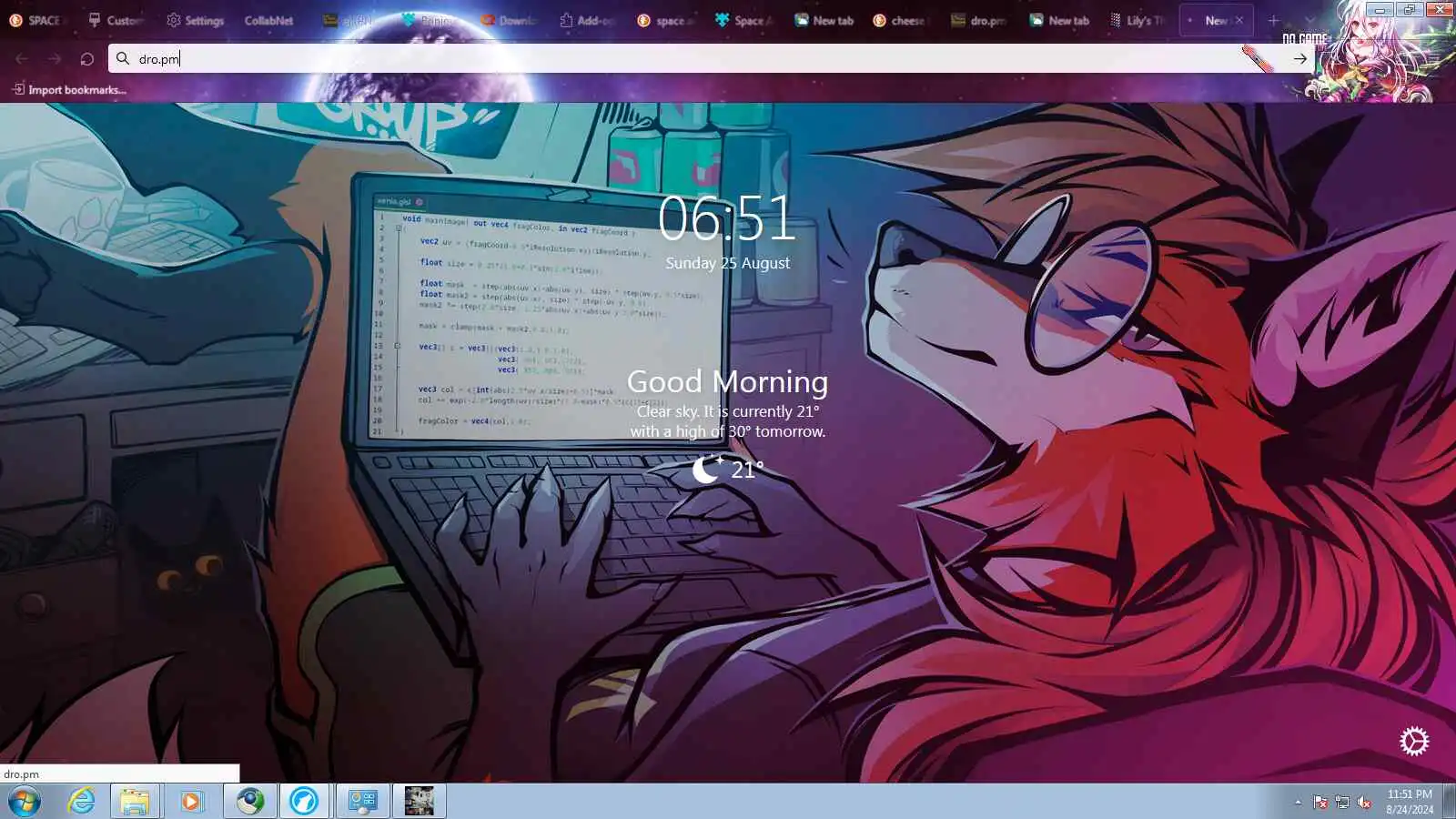This screenshot has height=819, width=1456.
Task: Open the Custom tab
Action: [116, 20]
